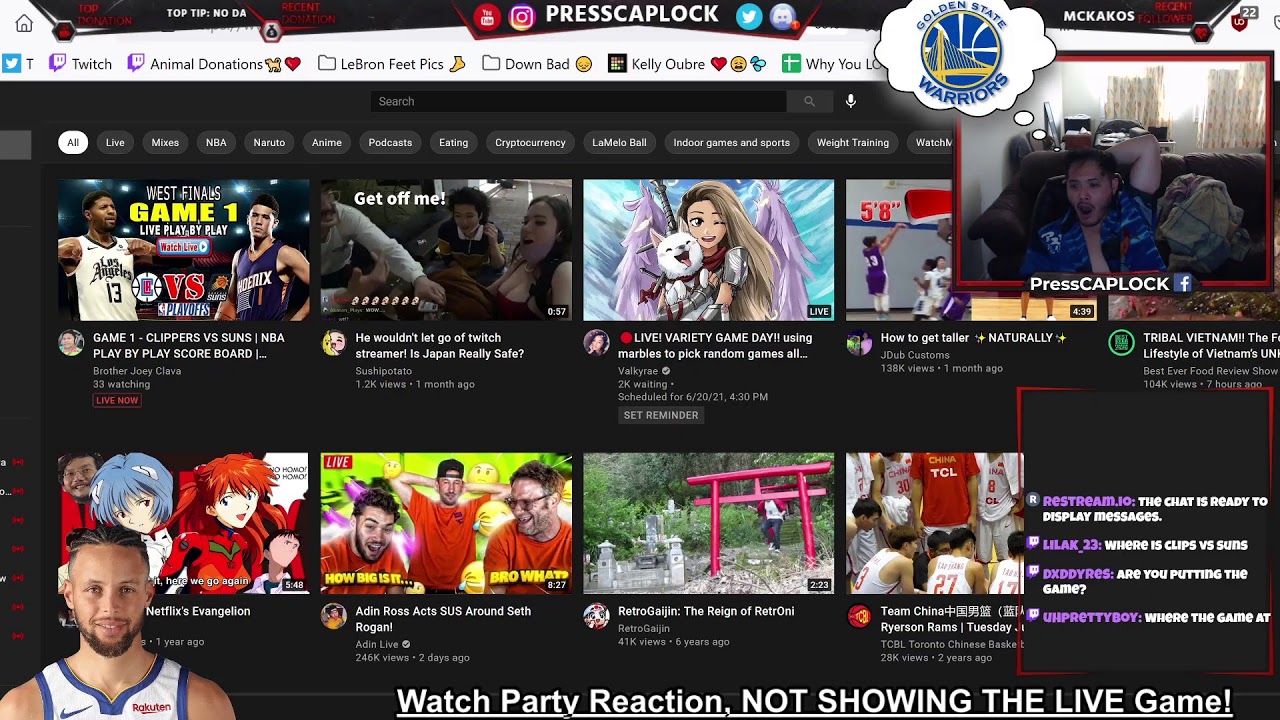Click the Twitter icon in overlay banner
Screen dimensions: 1280x720
coord(749,16)
